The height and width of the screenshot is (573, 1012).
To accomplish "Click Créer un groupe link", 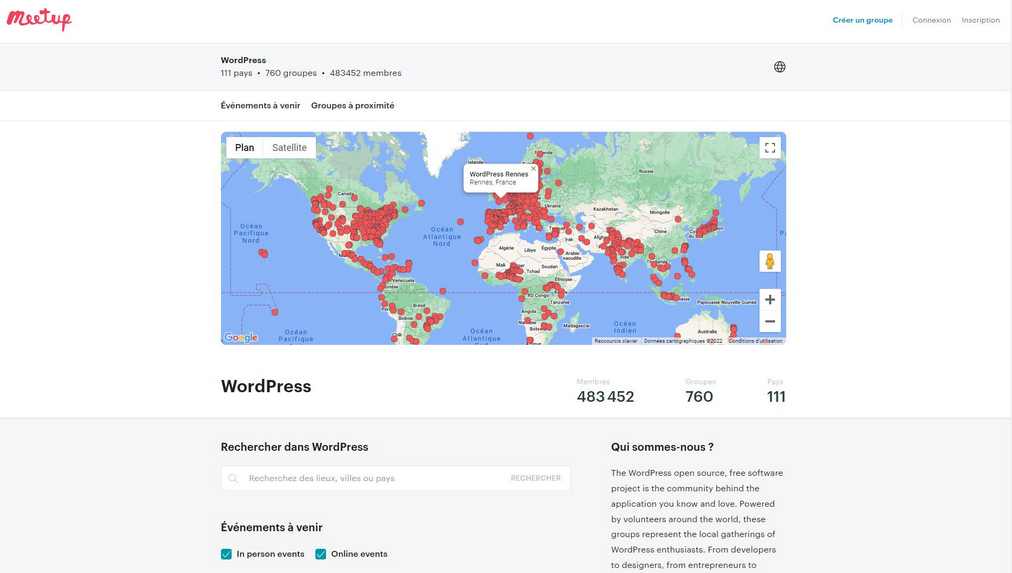I will pyautogui.click(x=862, y=20).
